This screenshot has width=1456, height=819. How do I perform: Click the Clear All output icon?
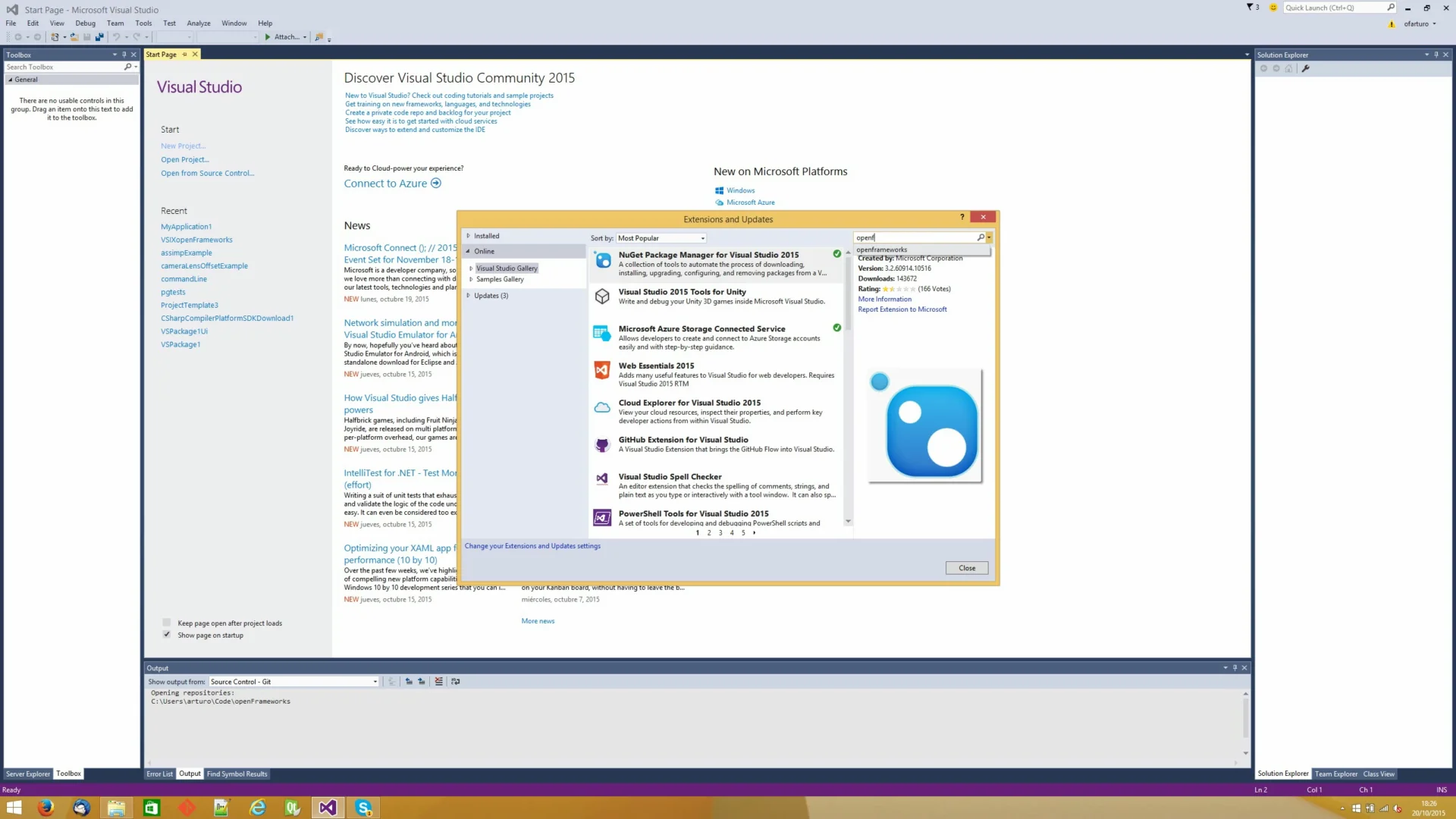pyautogui.click(x=438, y=681)
